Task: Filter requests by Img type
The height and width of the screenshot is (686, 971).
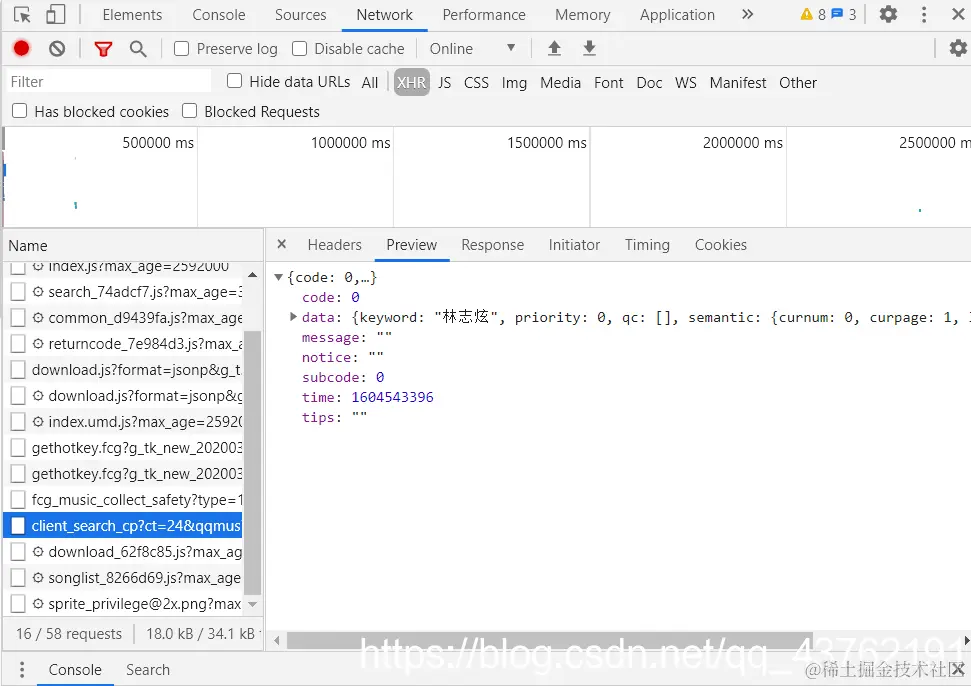Action: [514, 82]
